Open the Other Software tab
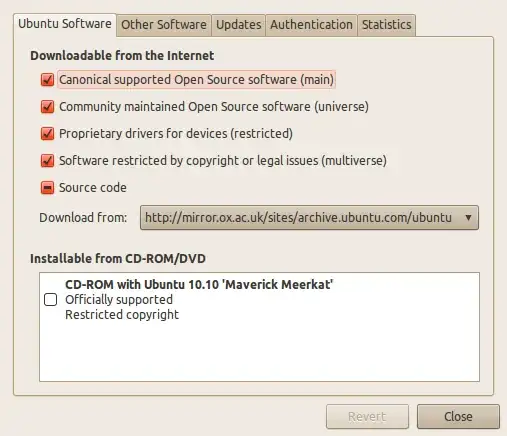This screenshot has height=436, width=507. (x=164, y=25)
